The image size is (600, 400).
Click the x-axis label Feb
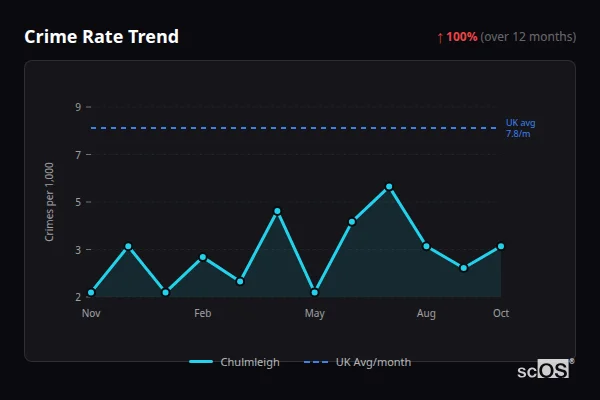pos(203,313)
